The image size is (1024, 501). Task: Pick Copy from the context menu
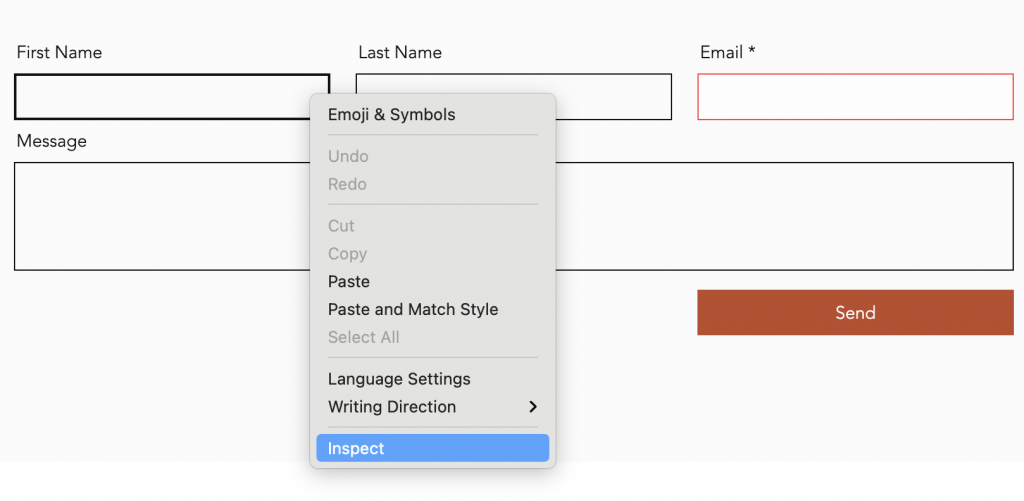347,254
